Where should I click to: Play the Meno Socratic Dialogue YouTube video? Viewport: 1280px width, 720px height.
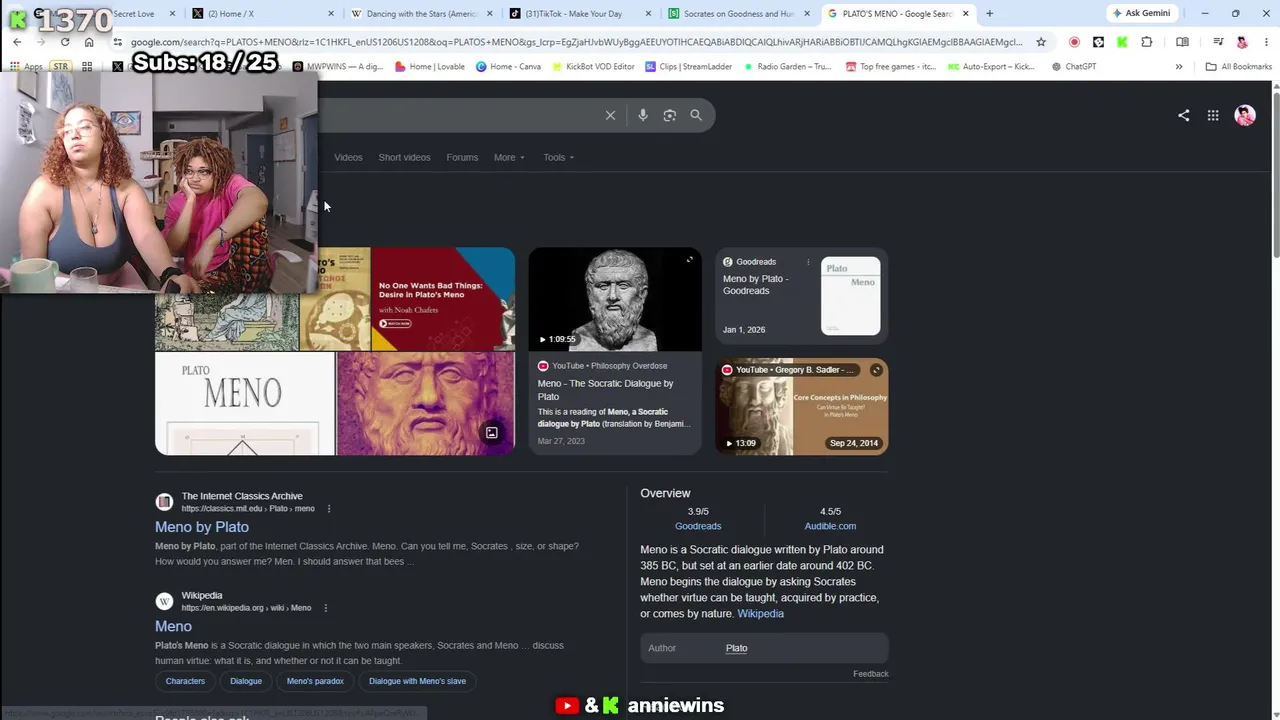pyautogui.click(x=615, y=300)
